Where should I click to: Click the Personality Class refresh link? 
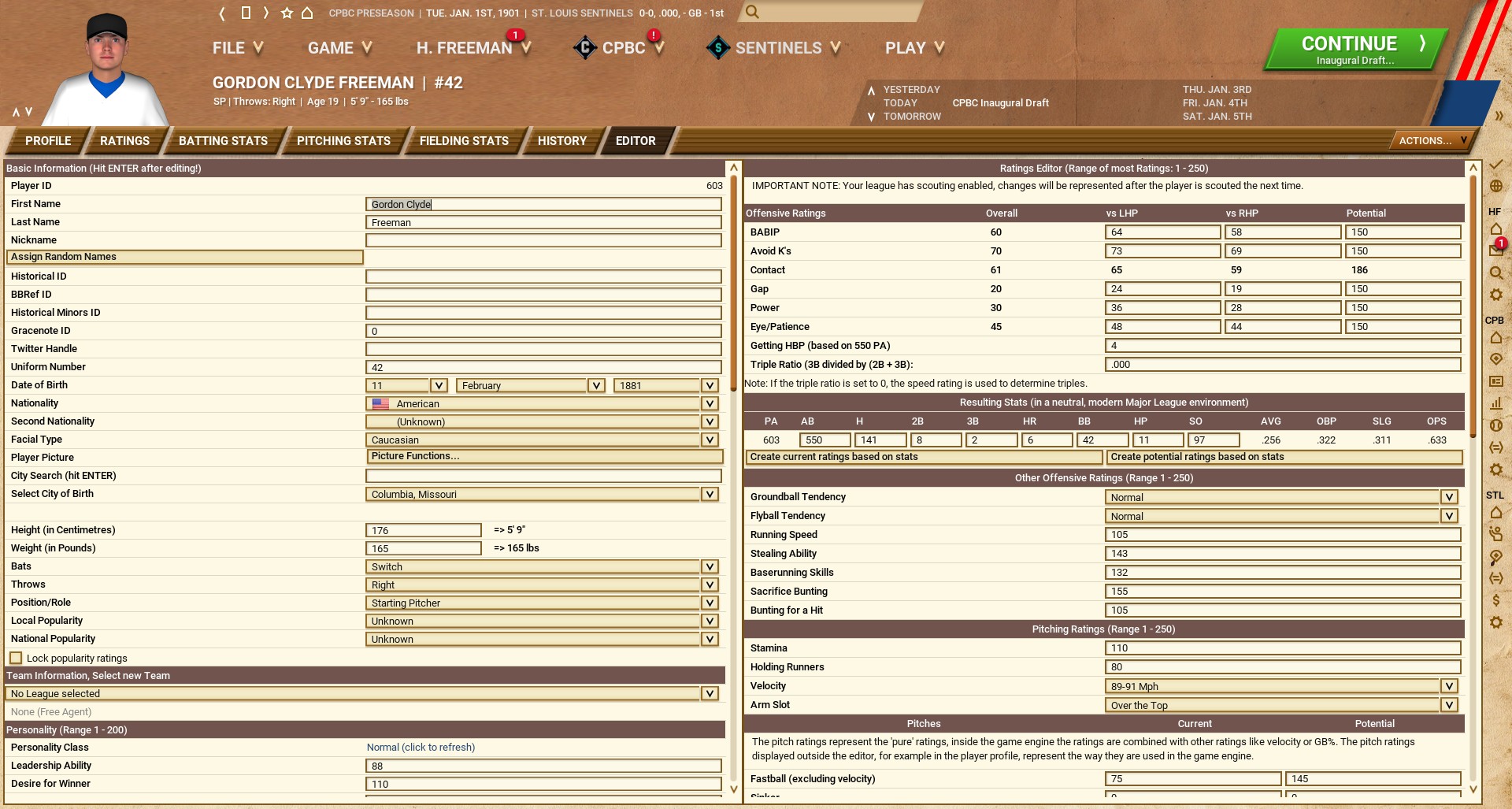point(421,747)
